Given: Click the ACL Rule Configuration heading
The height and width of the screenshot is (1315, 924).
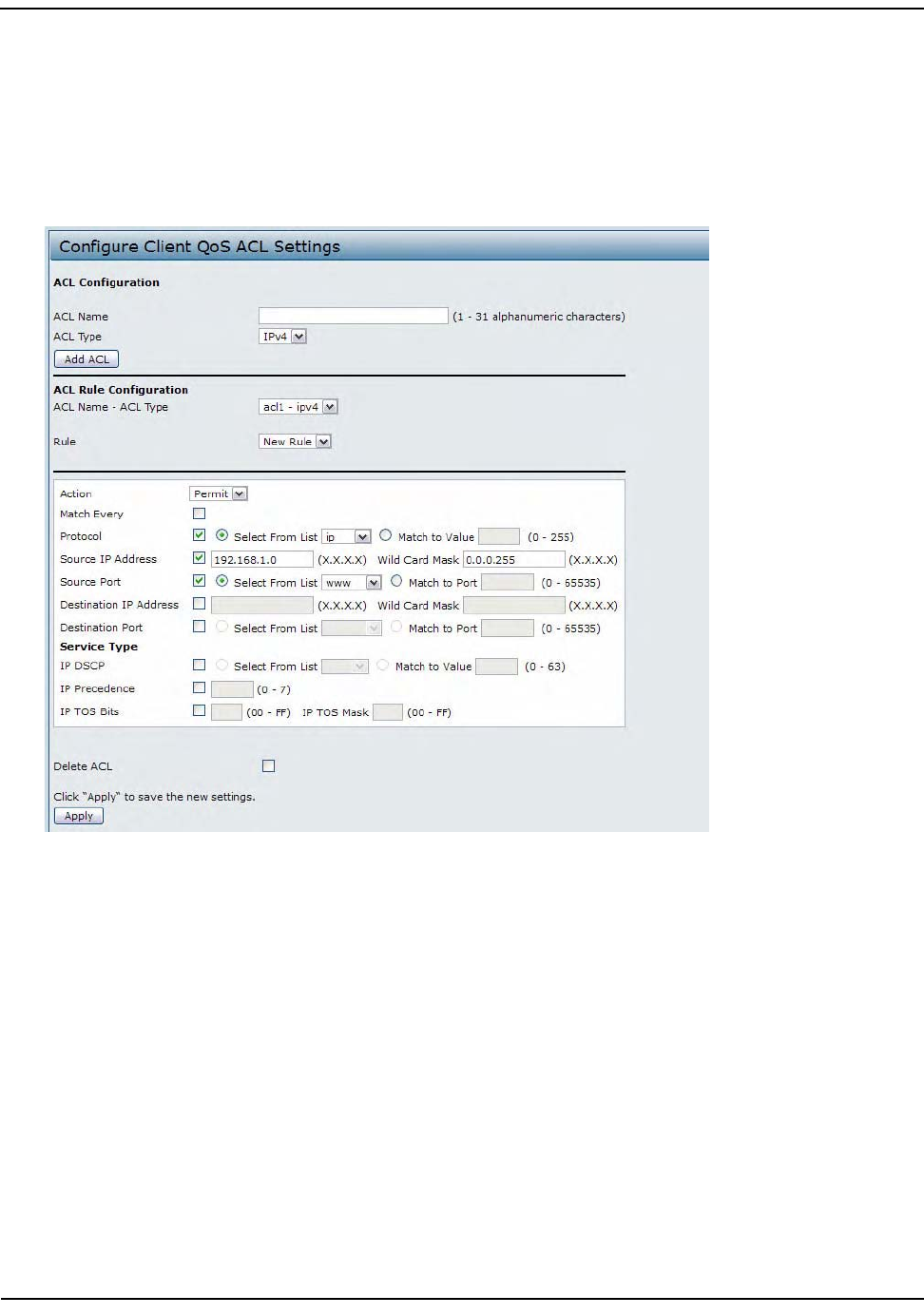Looking at the screenshot, I should tap(121, 390).
